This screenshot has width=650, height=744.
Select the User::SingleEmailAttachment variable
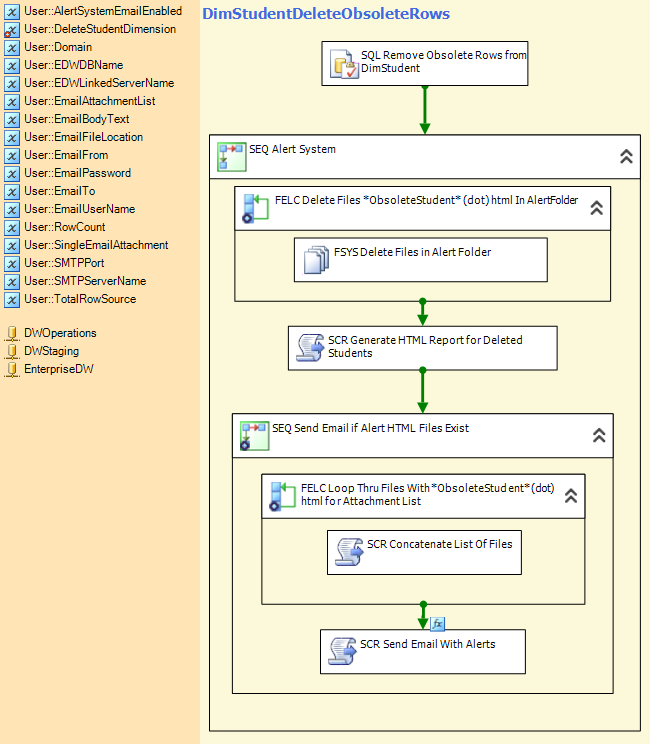point(96,245)
